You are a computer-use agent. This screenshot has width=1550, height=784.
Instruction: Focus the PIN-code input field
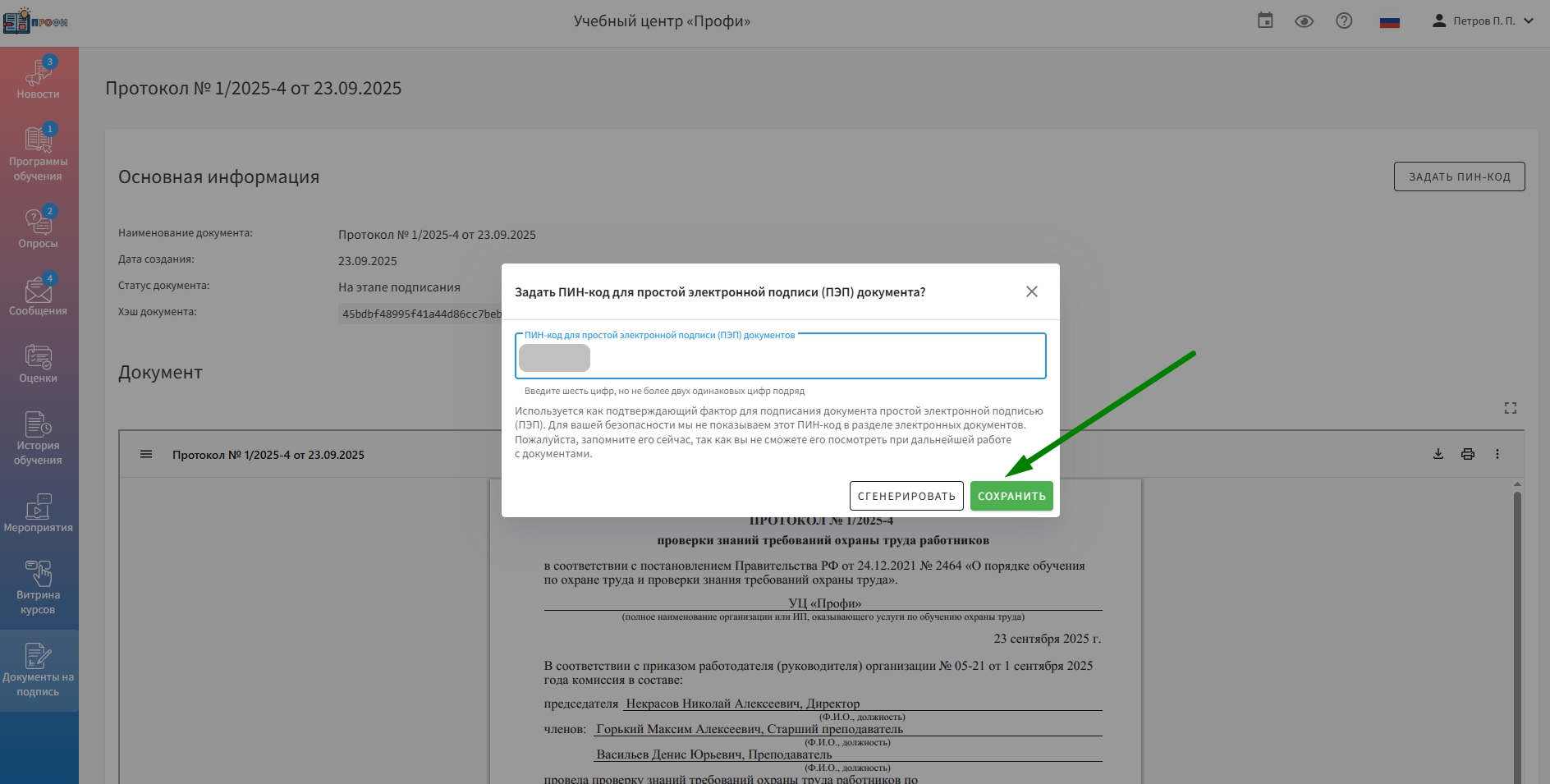coord(813,358)
